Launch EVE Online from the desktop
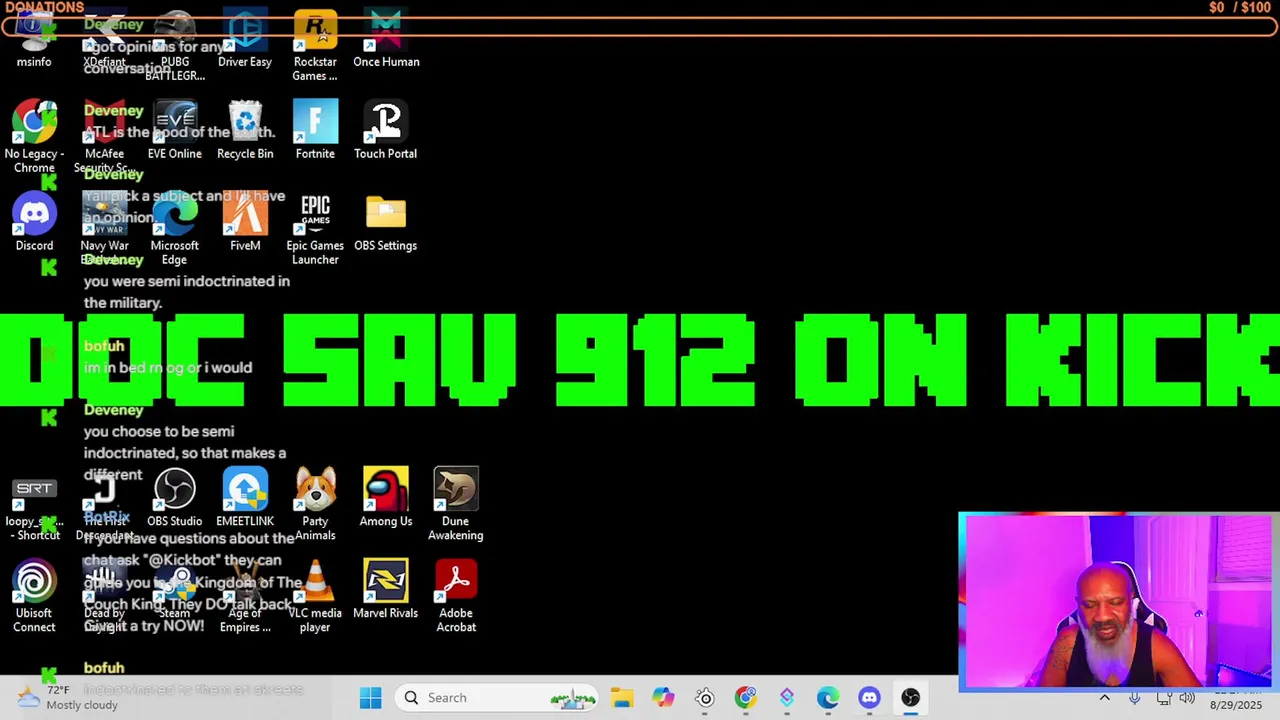The height and width of the screenshot is (720, 1280). tap(175, 130)
